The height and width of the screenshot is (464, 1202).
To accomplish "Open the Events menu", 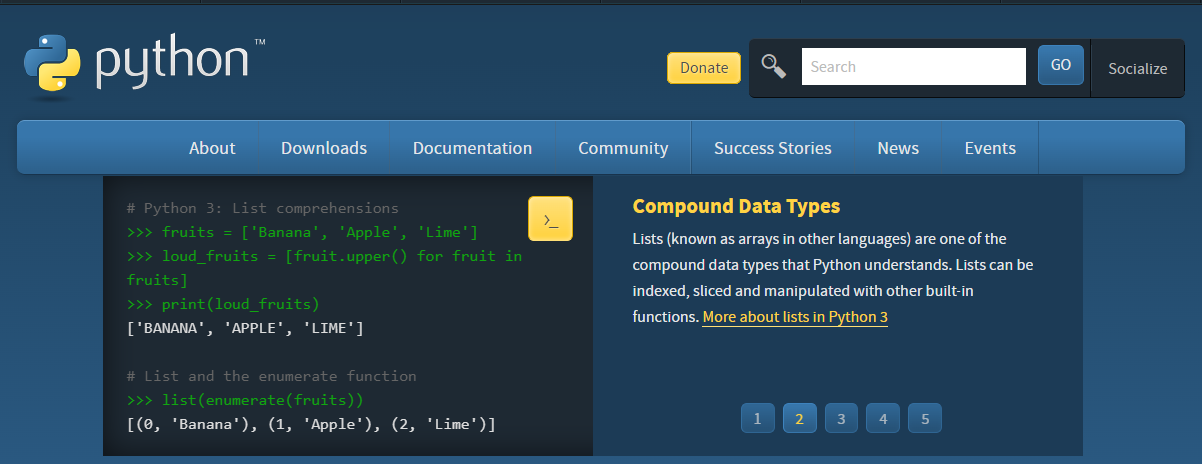I will click(x=990, y=148).
